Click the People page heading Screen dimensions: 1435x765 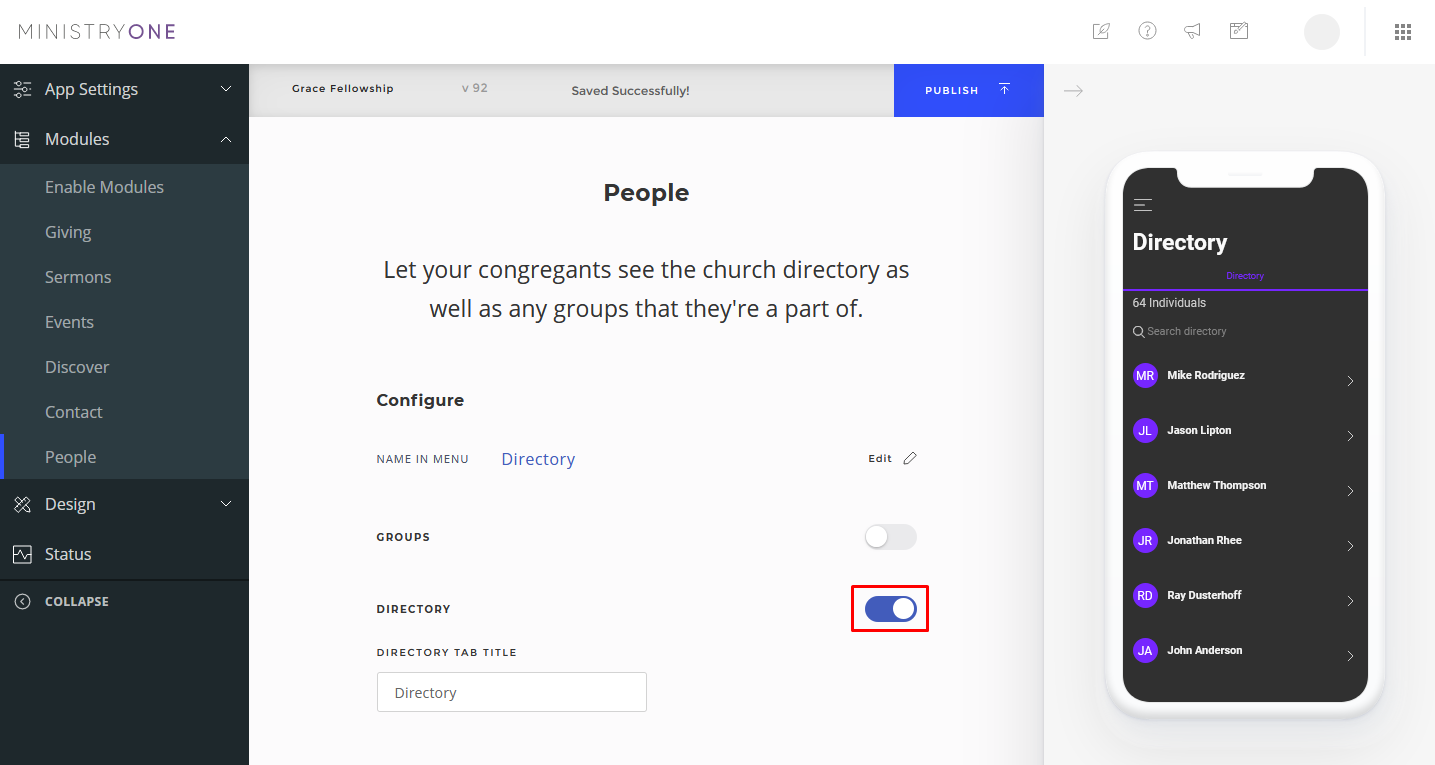pyautogui.click(x=646, y=193)
